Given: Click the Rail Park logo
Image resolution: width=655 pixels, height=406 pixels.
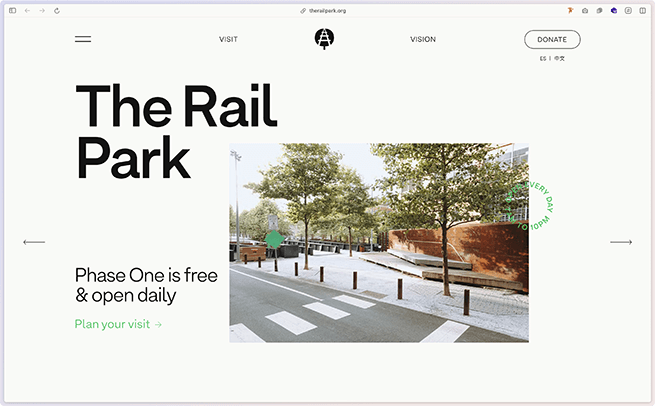Looking at the screenshot, I should click(324, 39).
